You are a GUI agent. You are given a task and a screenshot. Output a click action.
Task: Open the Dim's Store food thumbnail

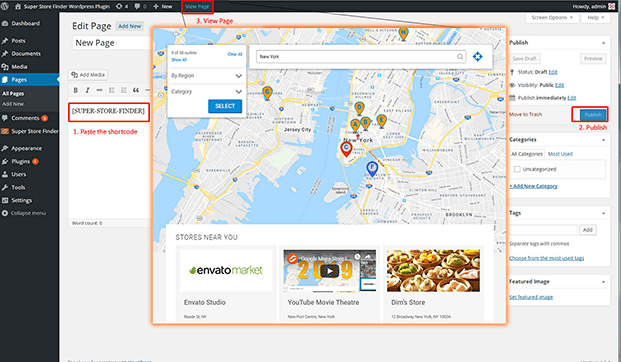tap(433, 271)
